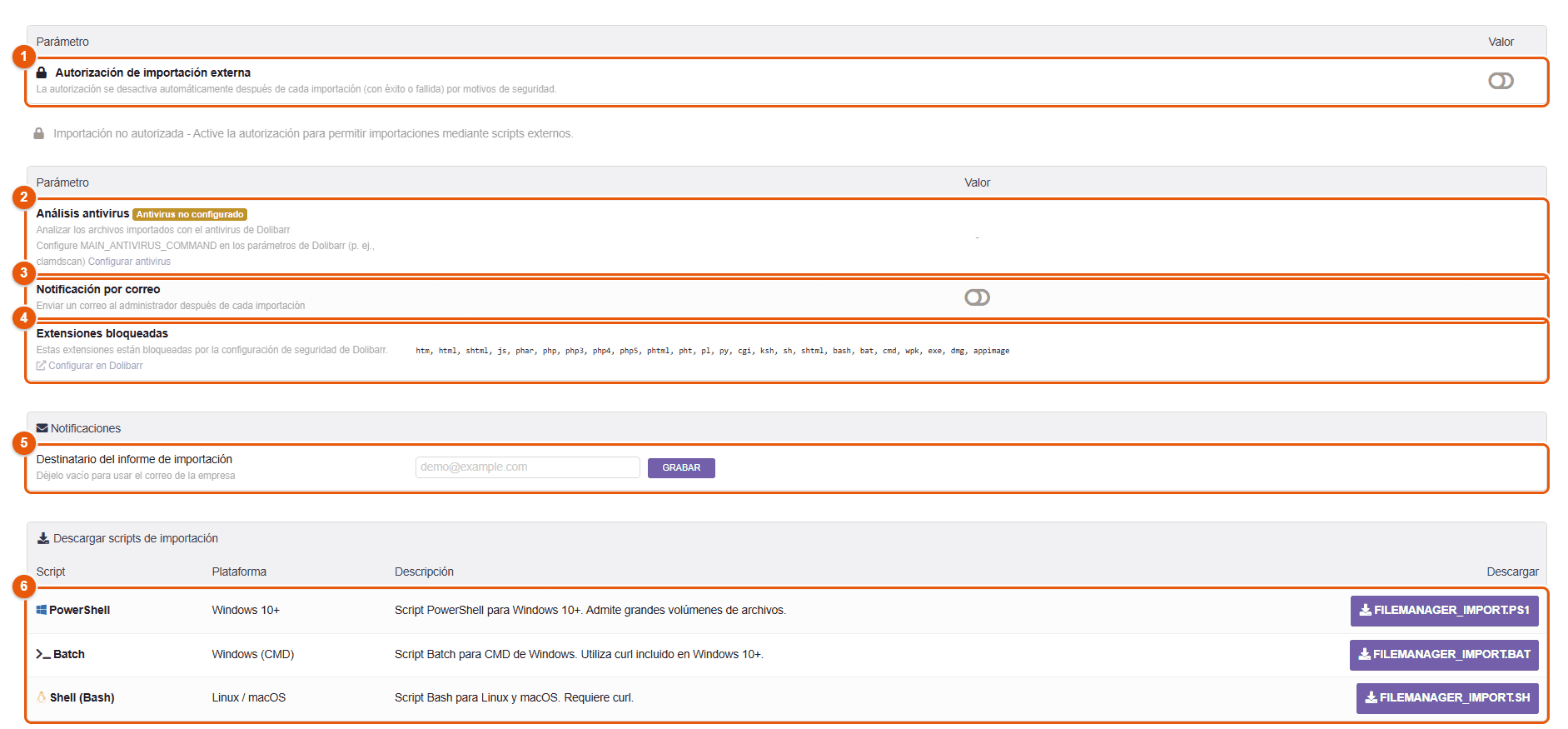
Task: Click the Análisis antivirus label
Action: pyautogui.click(x=83, y=213)
